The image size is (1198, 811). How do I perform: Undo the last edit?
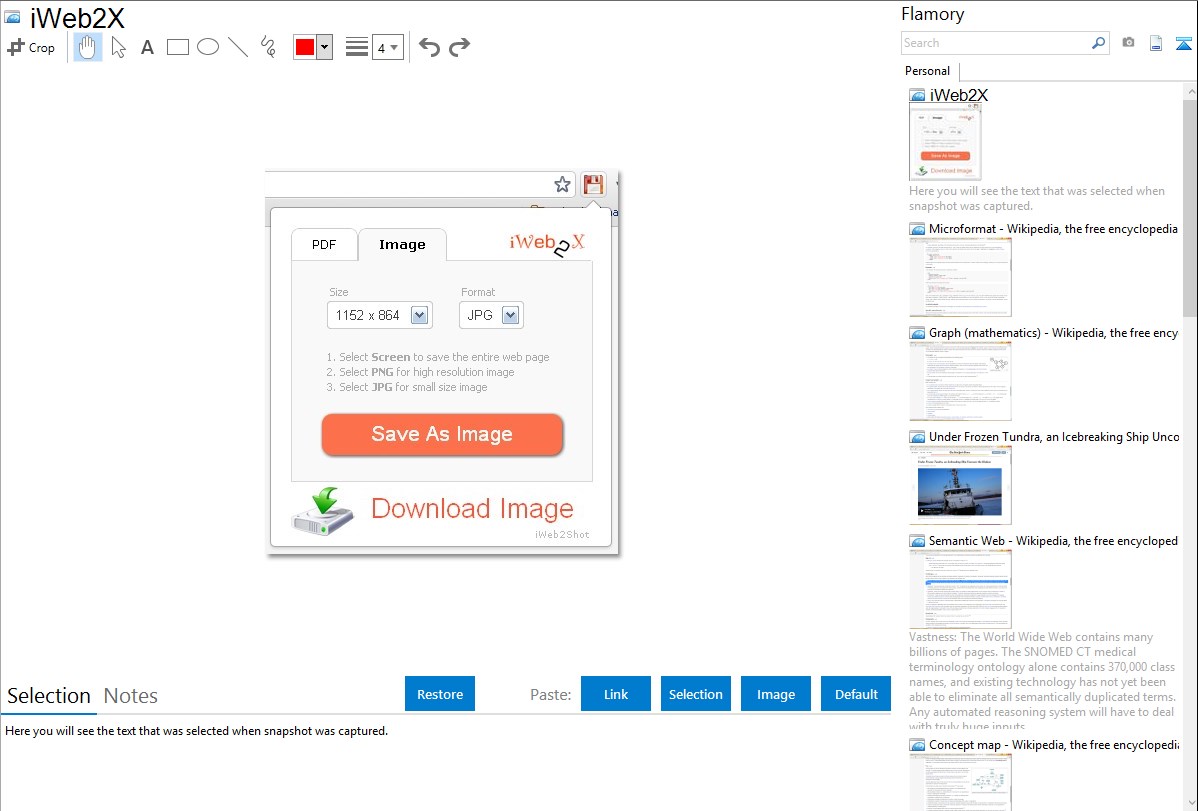coord(429,47)
